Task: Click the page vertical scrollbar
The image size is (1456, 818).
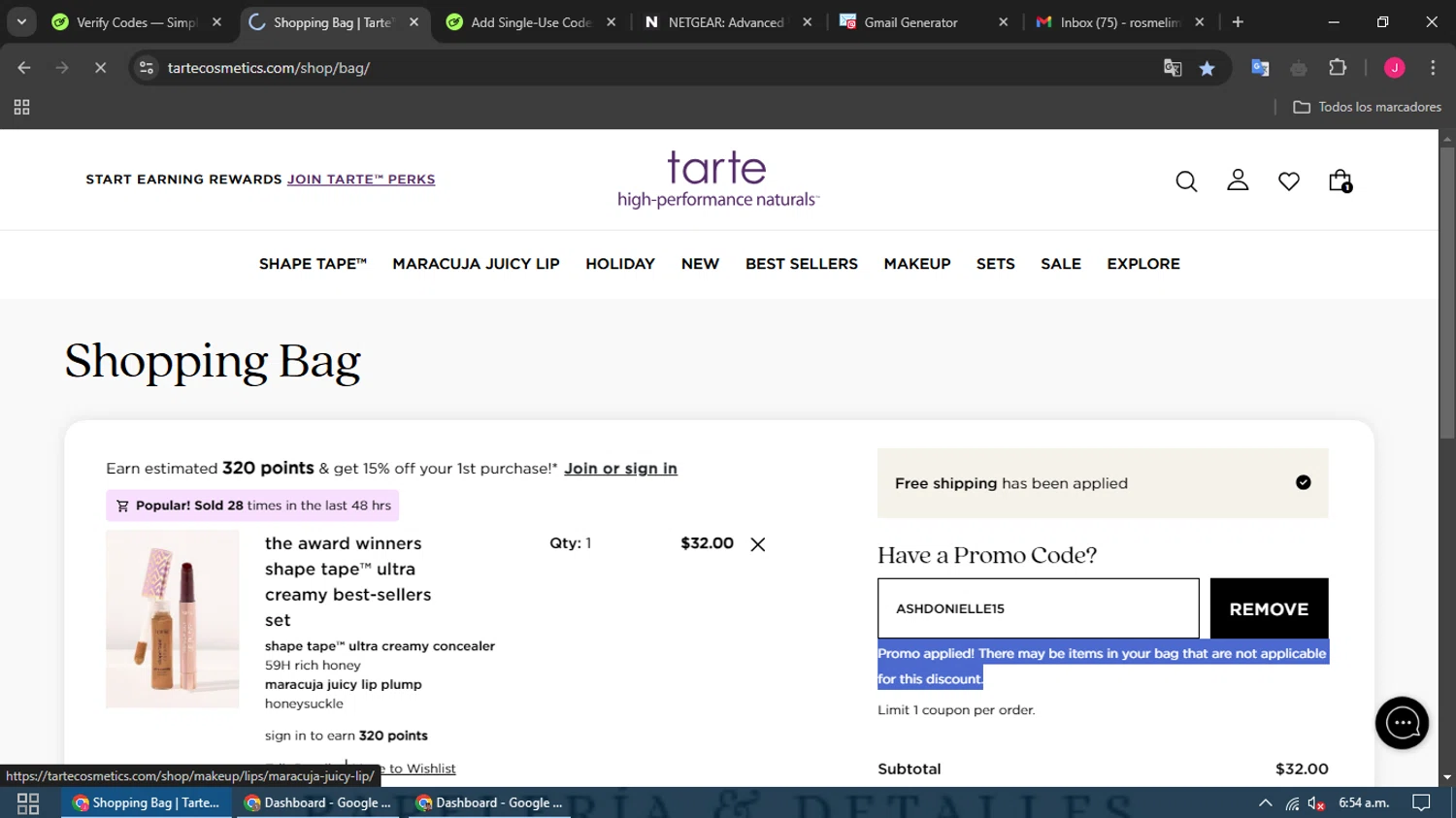Action: (x=1447, y=291)
